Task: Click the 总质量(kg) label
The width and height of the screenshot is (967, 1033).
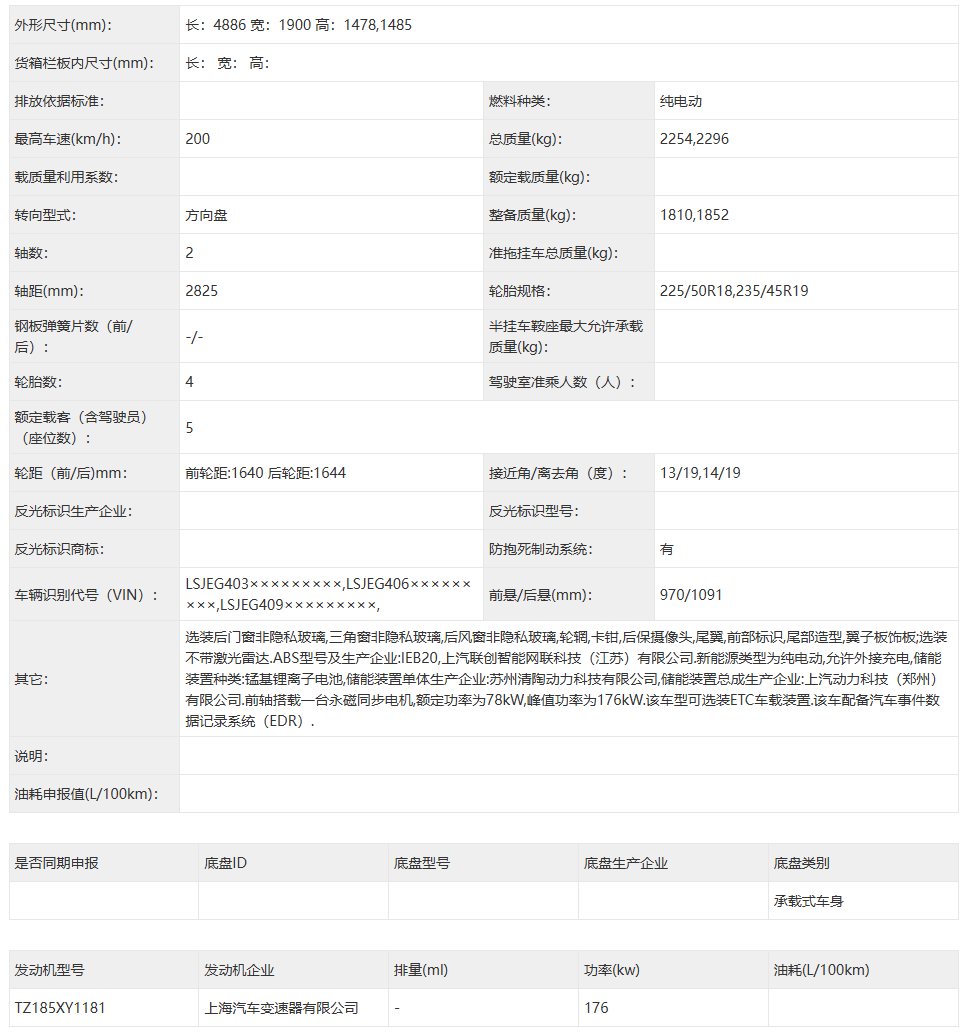Action: click(526, 139)
